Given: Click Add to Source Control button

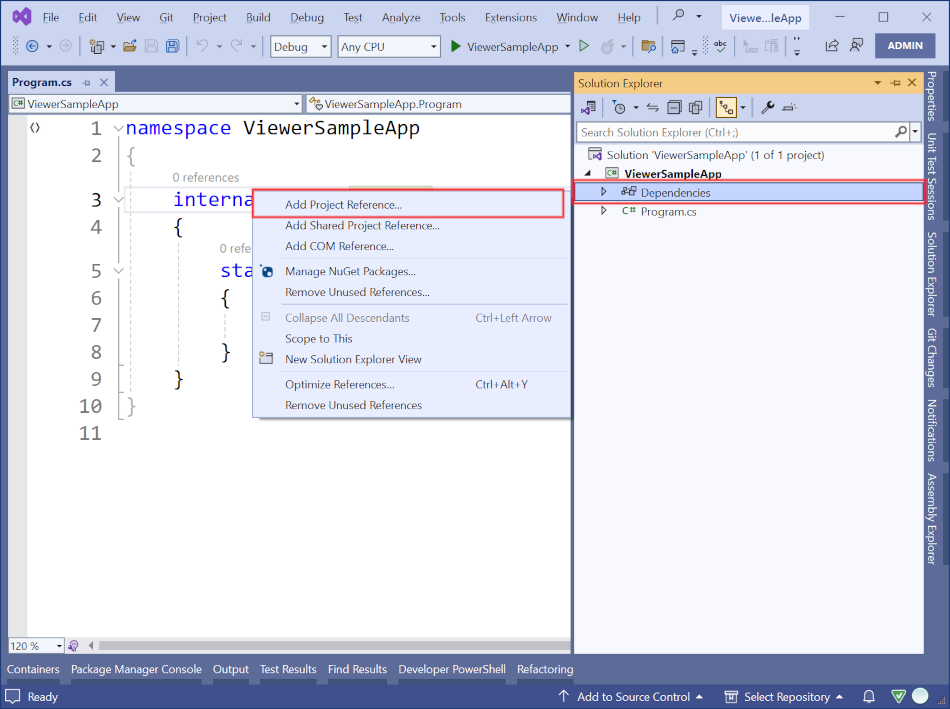Looking at the screenshot, I should (x=630, y=696).
